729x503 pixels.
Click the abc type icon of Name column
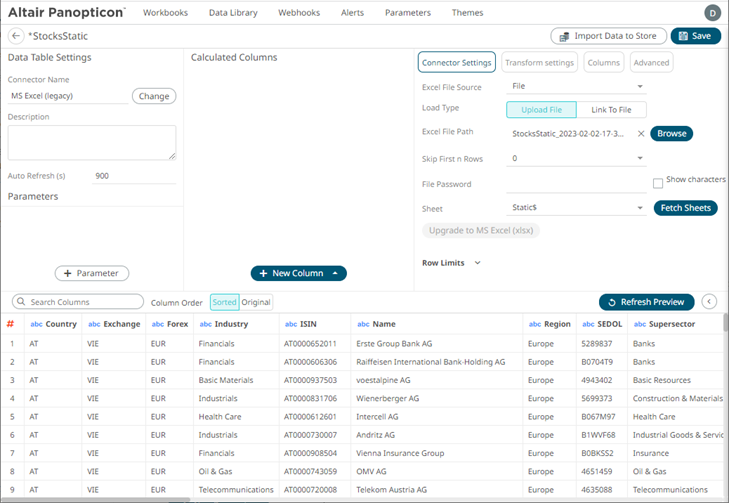coord(363,324)
